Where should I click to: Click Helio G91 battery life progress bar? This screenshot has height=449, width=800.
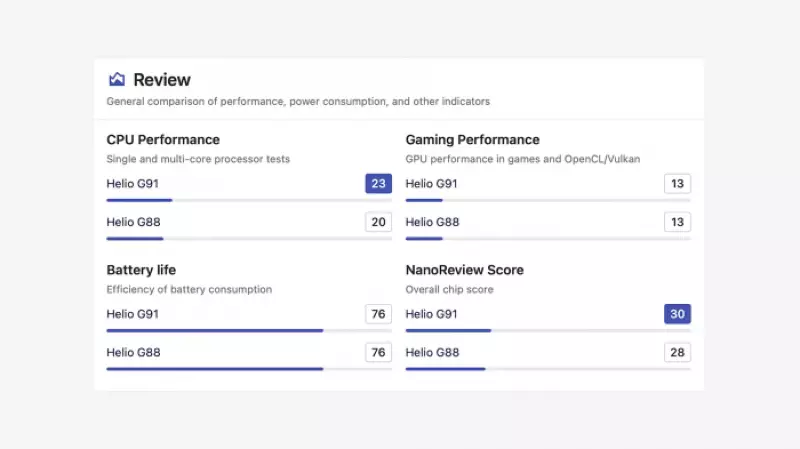[249, 331]
